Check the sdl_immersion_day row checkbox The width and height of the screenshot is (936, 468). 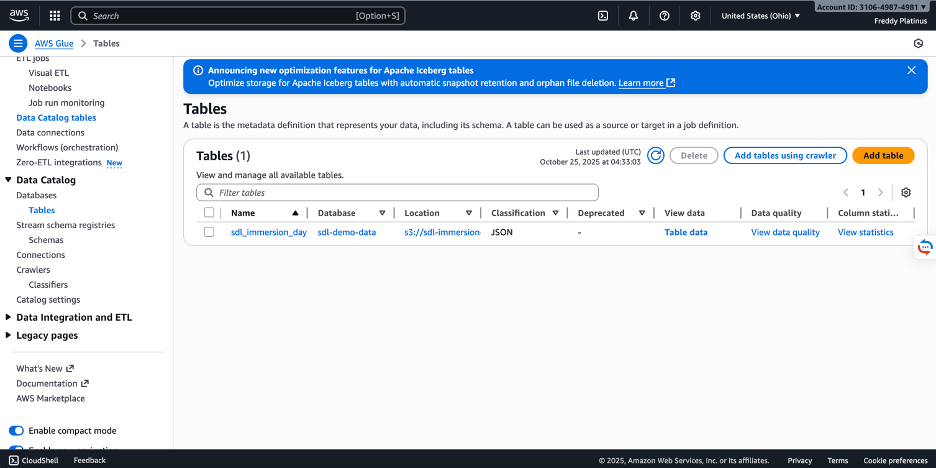[x=209, y=232]
